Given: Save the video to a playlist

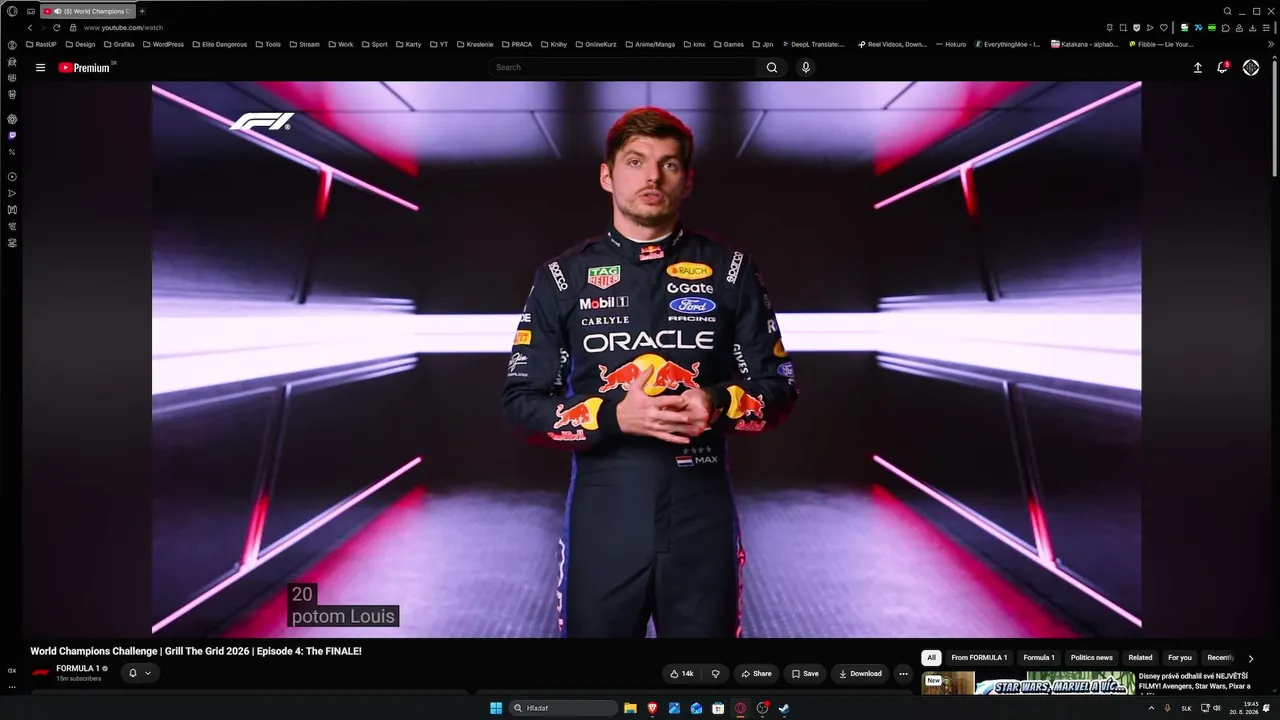Looking at the screenshot, I should pyautogui.click(x=804, y=674).
